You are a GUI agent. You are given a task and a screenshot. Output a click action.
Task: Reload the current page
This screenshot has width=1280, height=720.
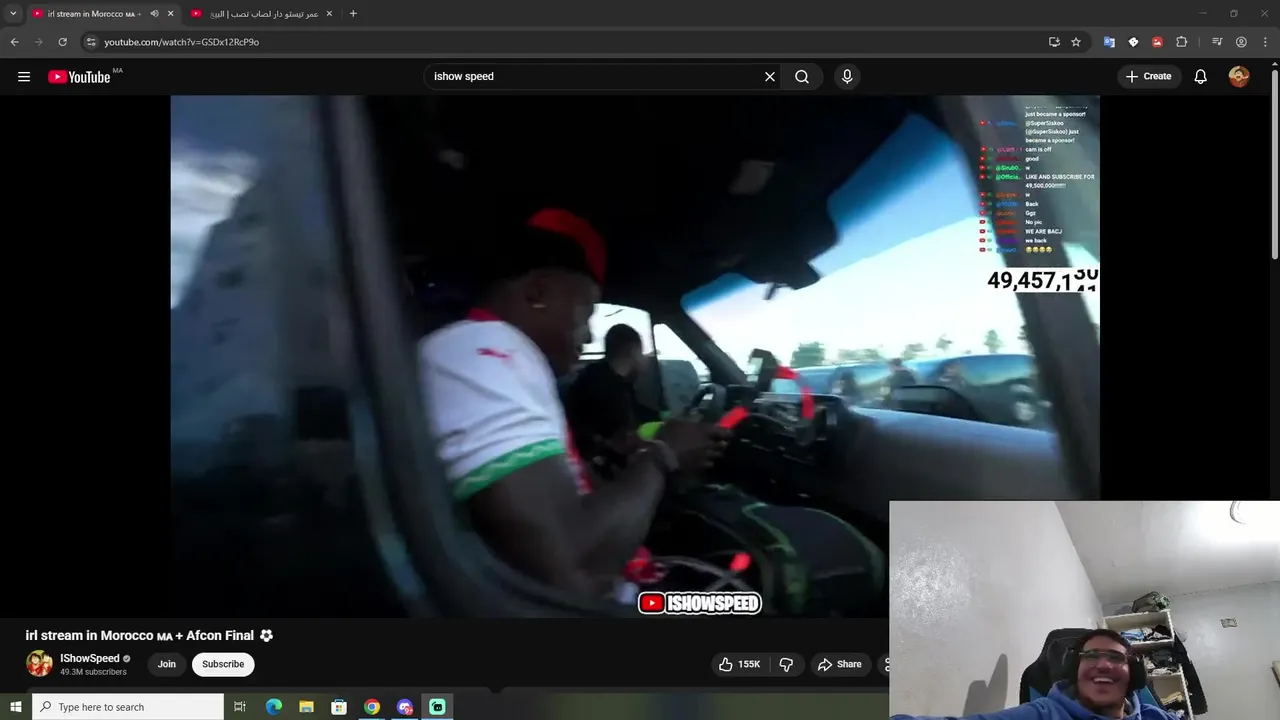[x=62, y=42]
